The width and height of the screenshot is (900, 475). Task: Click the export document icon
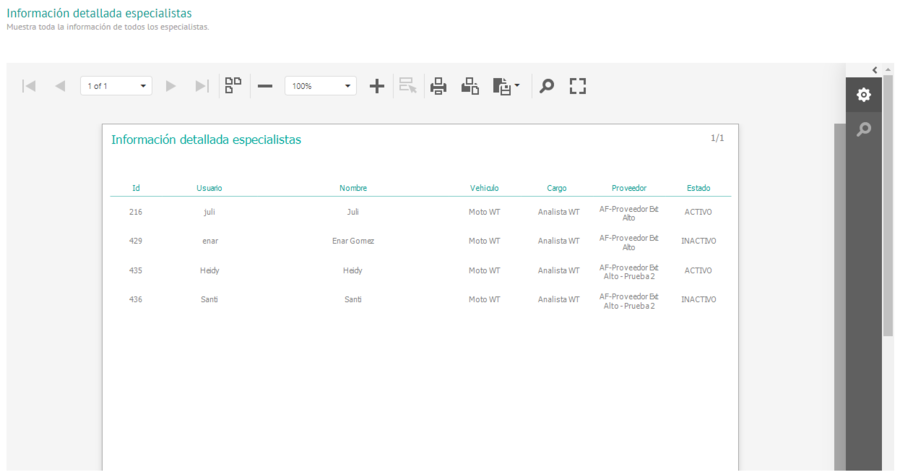pyautogui.click(x=502, y=86)
